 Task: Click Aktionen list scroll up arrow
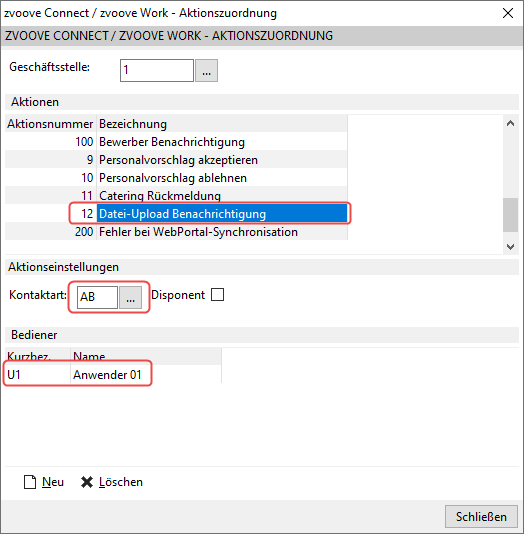pos(510,123)
